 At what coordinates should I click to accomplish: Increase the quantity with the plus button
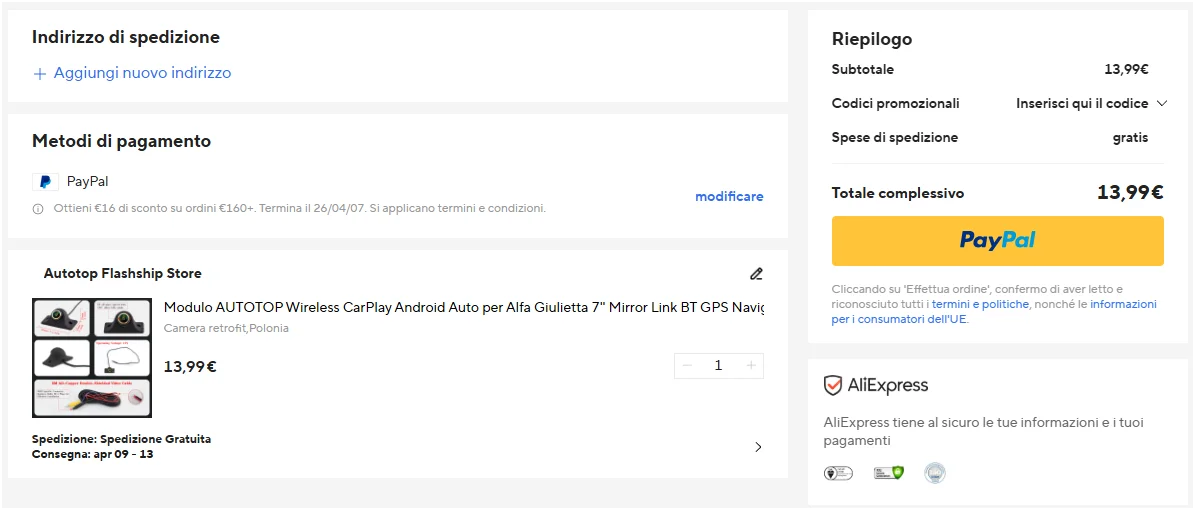click(x=751, y=366)
